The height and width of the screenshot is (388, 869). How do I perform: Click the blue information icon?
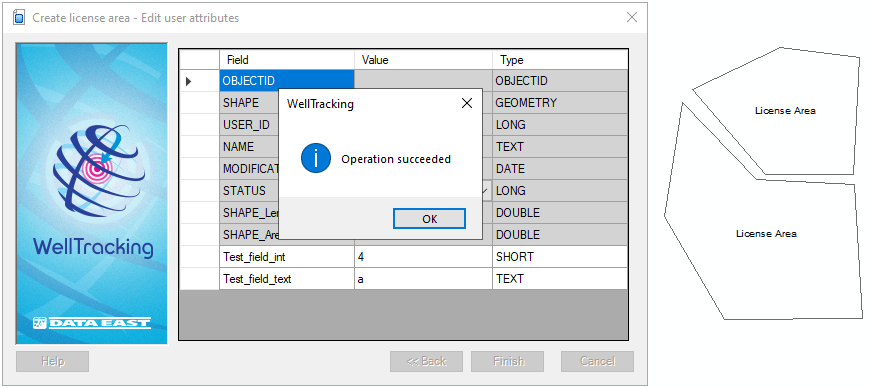tap(316, 159)
